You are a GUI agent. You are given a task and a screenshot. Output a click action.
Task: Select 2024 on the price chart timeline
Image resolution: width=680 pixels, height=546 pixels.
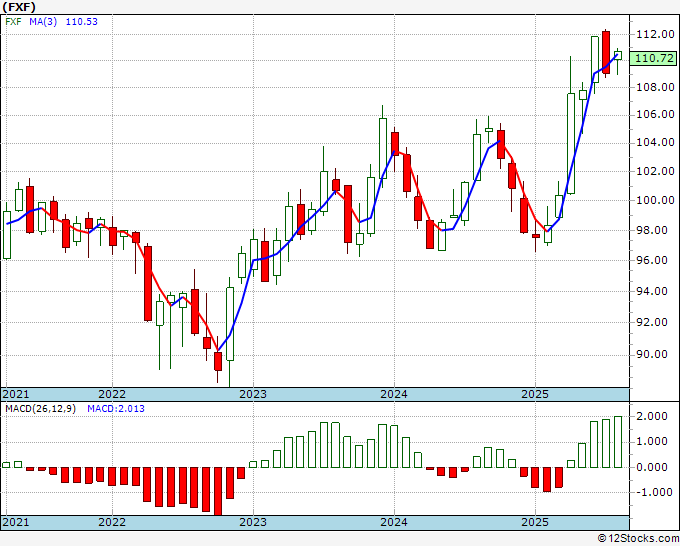[394, 394]
